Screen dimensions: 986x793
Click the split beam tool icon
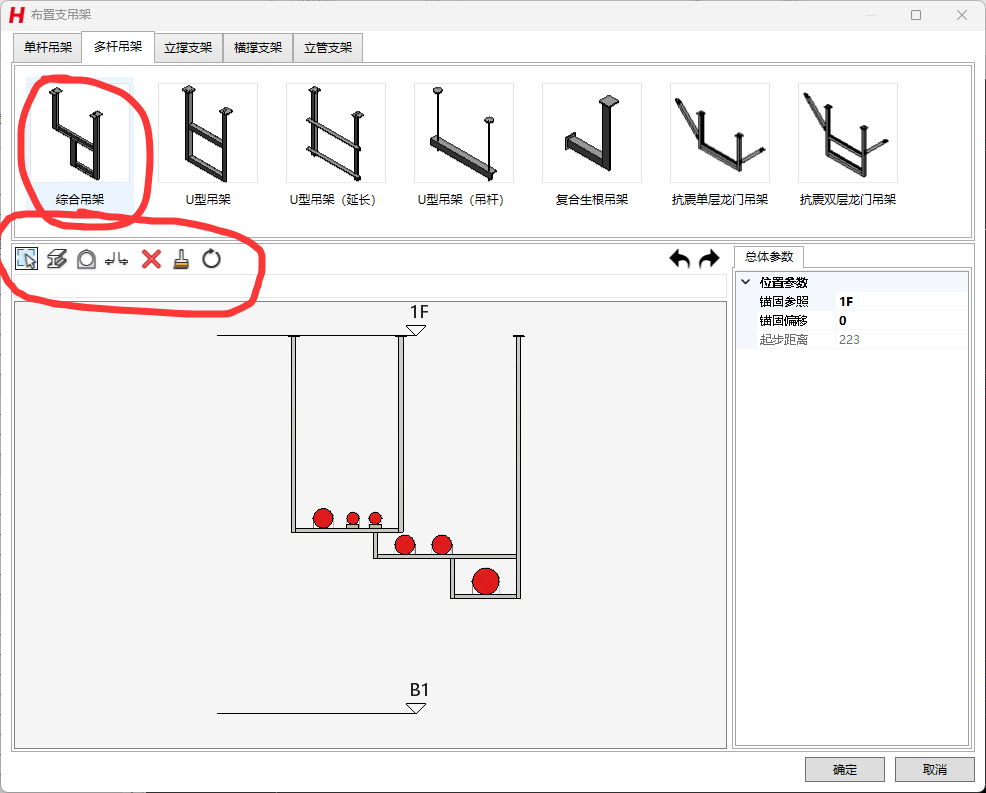point(117,258)
